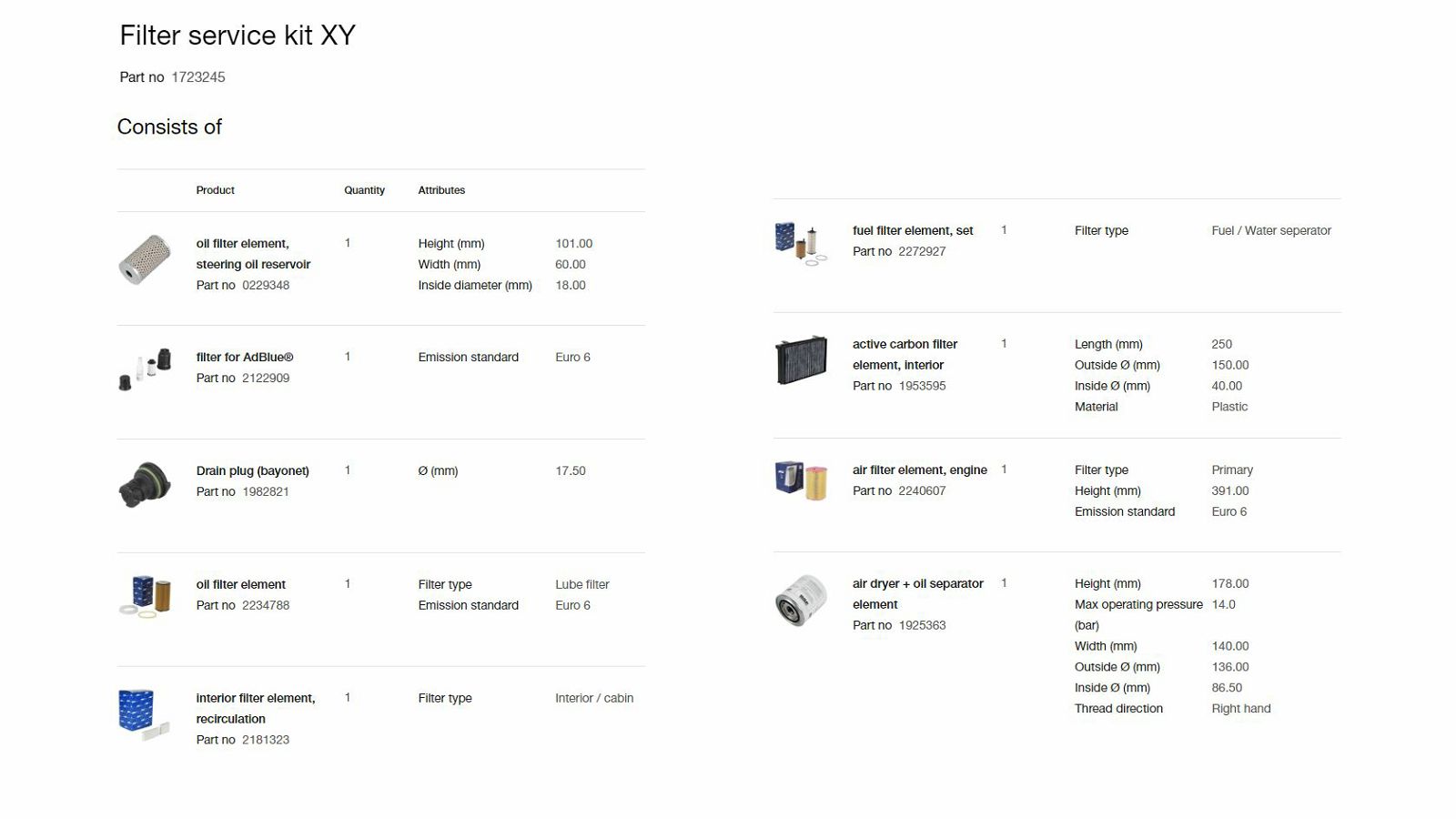Click the Attributes column header

click(441, 190)
